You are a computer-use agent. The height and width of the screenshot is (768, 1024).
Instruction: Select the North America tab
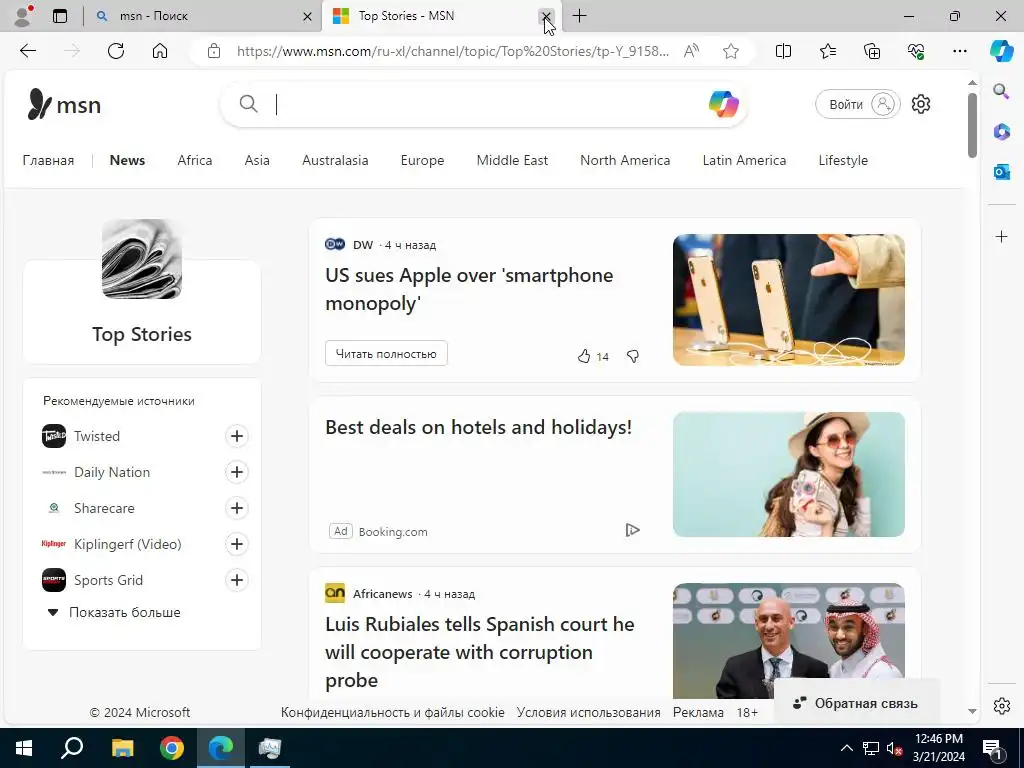click(625, 160)
